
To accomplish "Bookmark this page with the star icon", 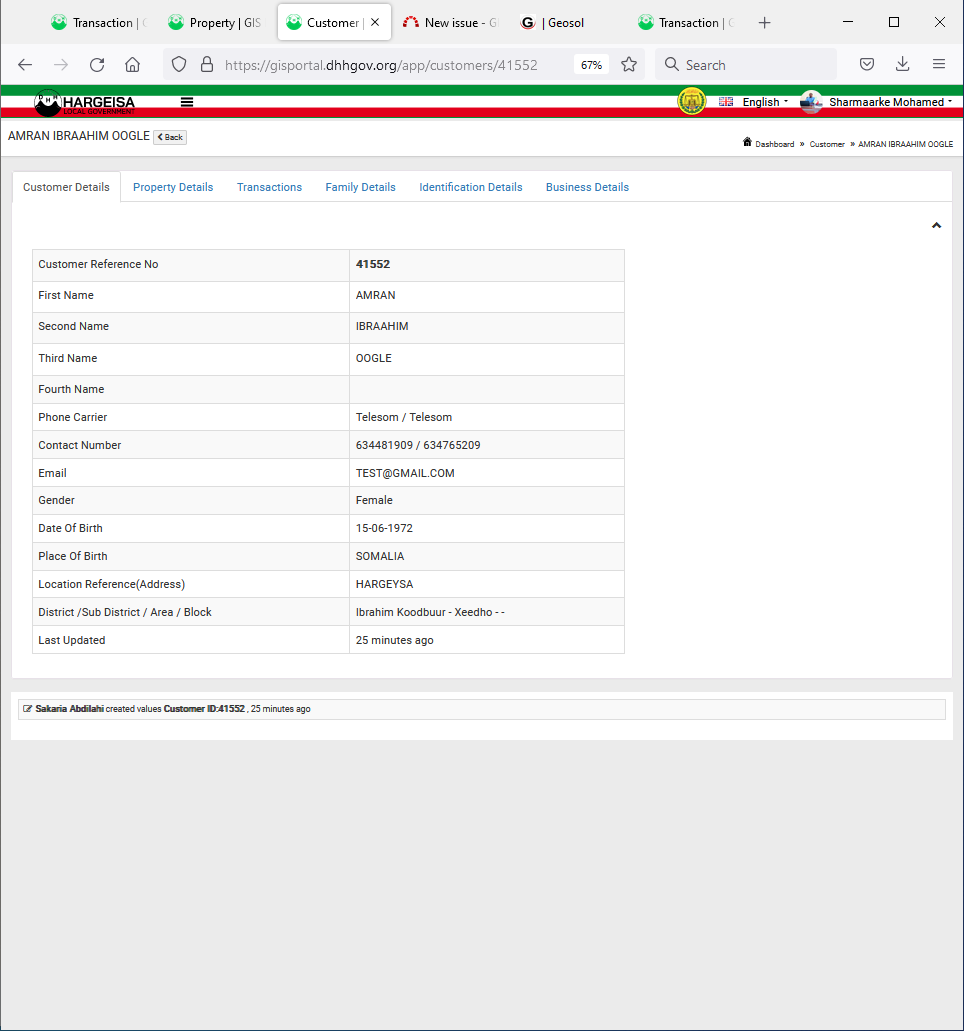I will point(629,64).
